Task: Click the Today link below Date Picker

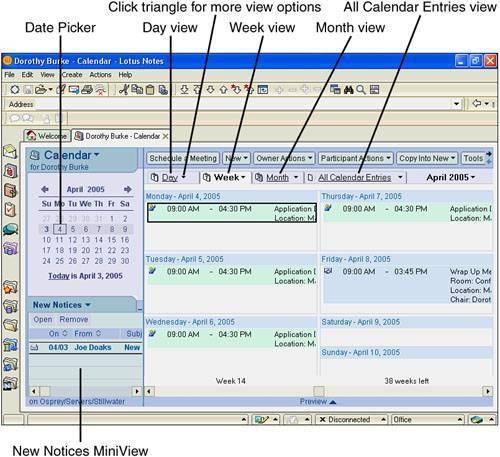Action: click(x=59, y=276)
